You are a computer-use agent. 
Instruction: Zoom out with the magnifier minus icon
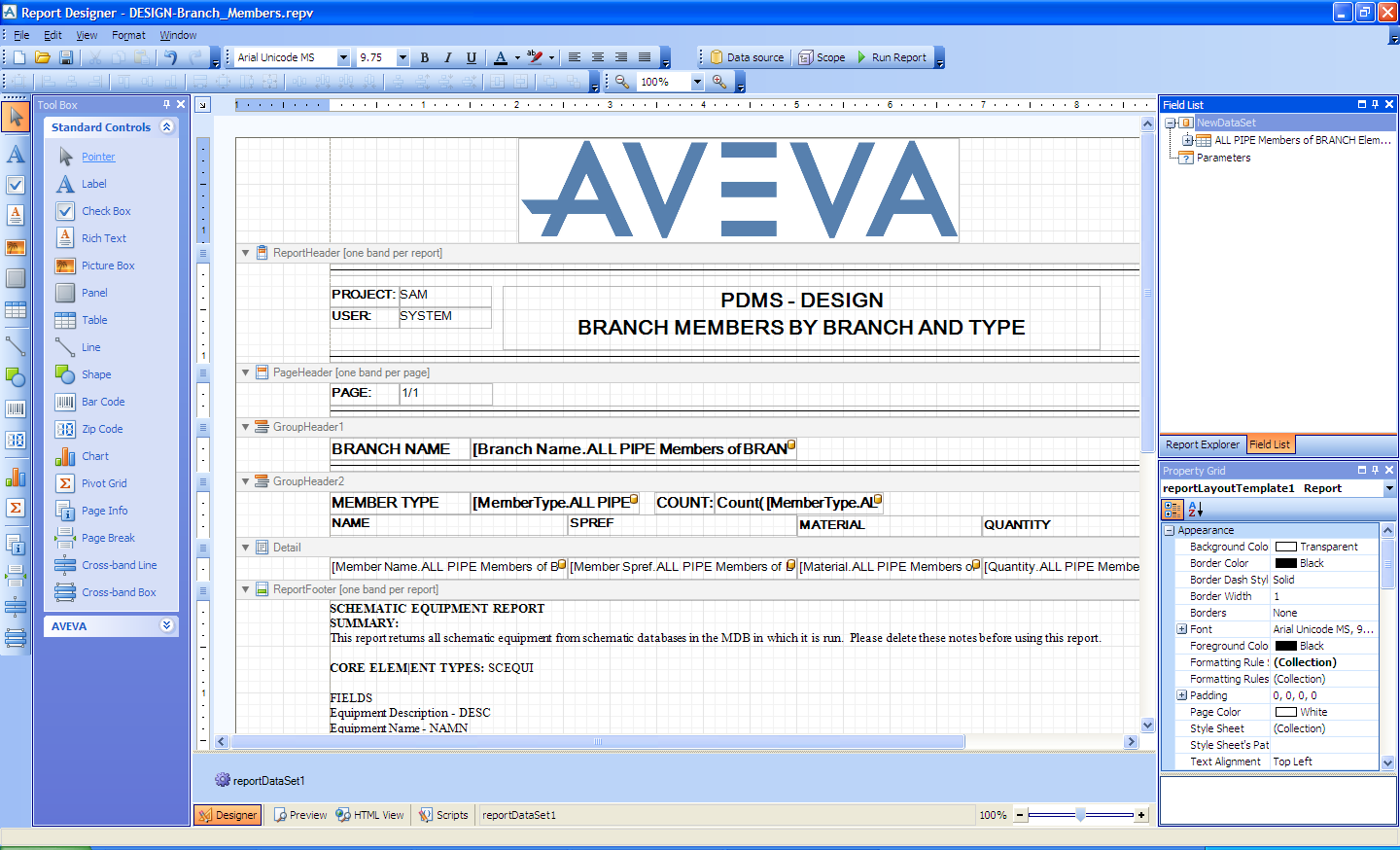click(x=622, y=82)
